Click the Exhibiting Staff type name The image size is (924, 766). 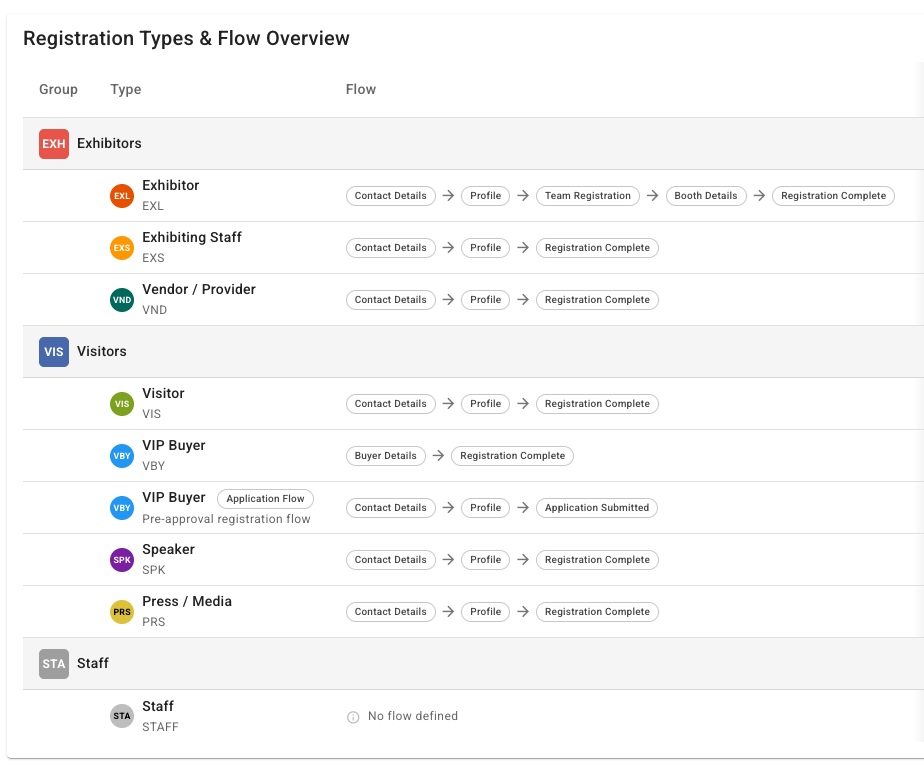click(x=192, y=237)
